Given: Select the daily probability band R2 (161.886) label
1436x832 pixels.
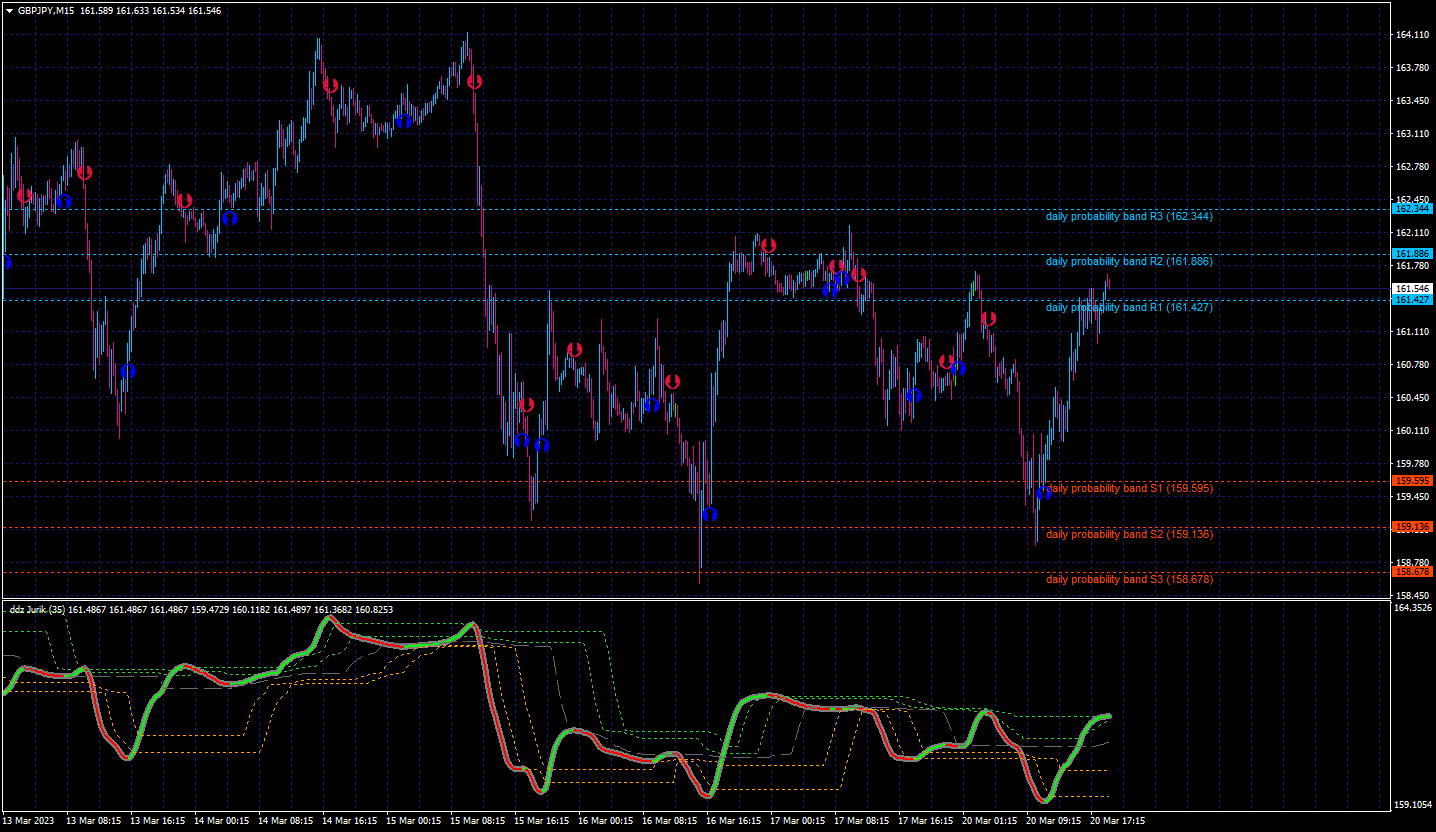Looking at the screenshot, I should pyautogui.click(x=1129, y=261).
